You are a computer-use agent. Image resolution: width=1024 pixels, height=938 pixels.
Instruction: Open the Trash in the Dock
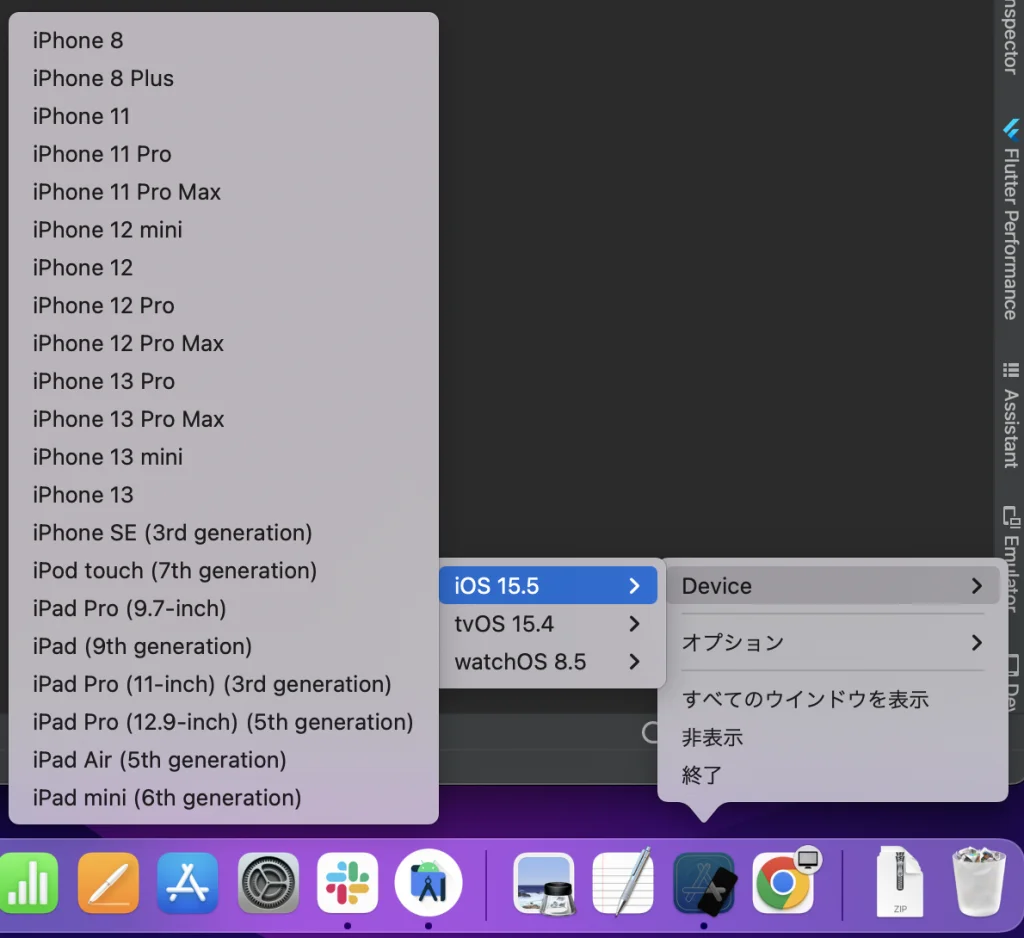pos(979,882)
